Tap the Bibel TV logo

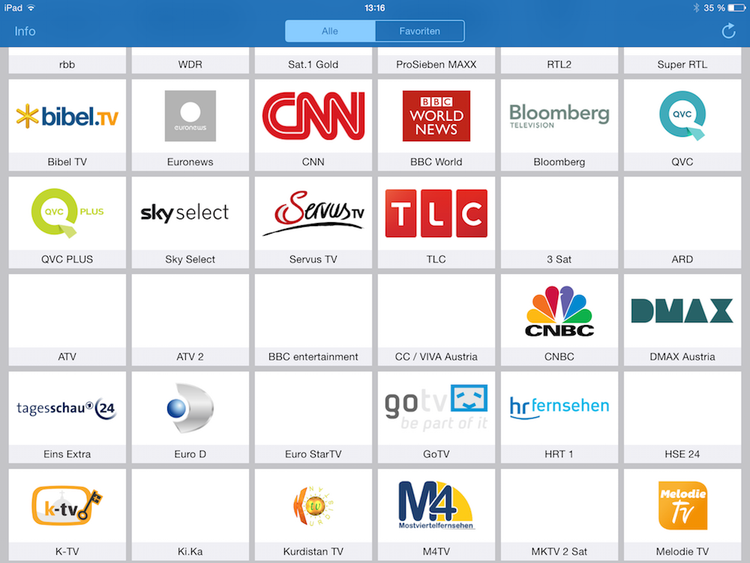click(67, 116)
